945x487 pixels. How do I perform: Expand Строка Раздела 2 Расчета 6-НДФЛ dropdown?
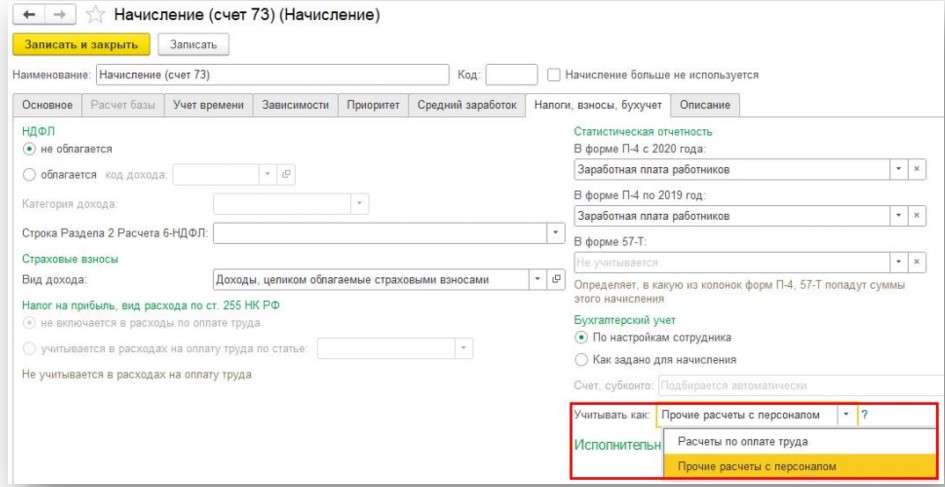[556, 233]
